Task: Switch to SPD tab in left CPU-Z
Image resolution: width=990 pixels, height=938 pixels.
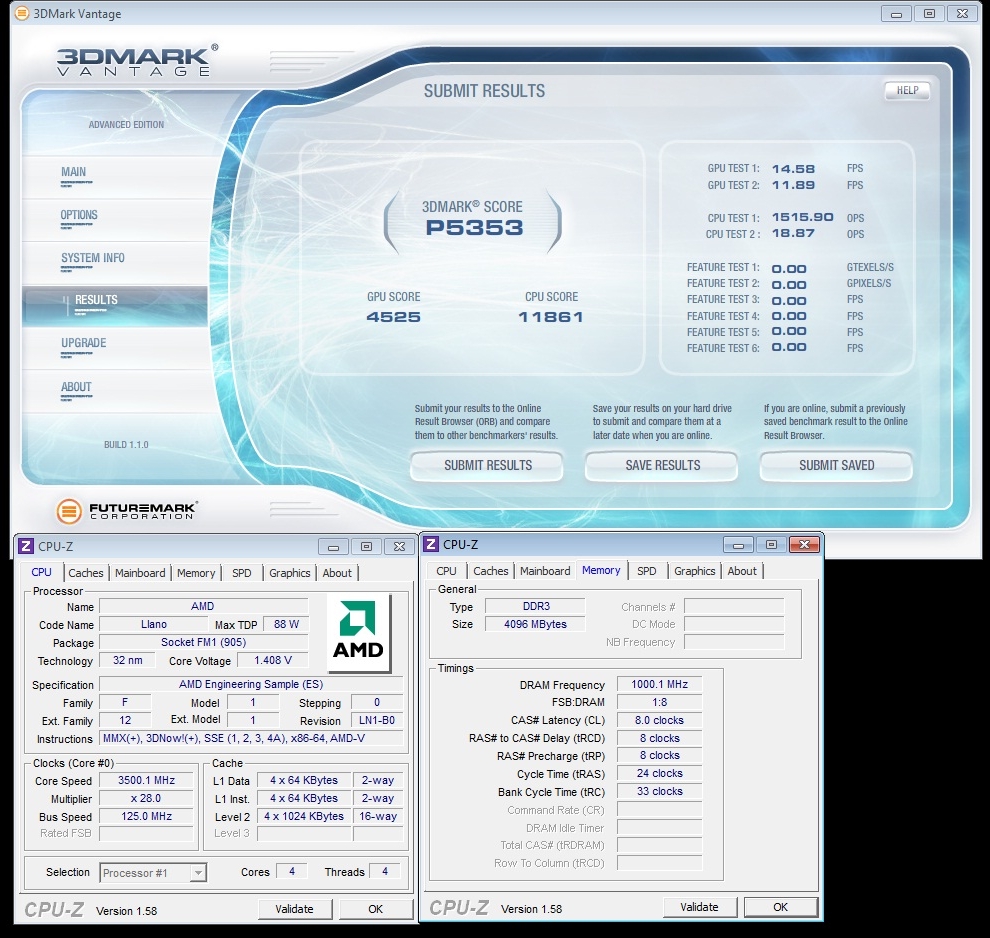Action: tap(242, 573)
